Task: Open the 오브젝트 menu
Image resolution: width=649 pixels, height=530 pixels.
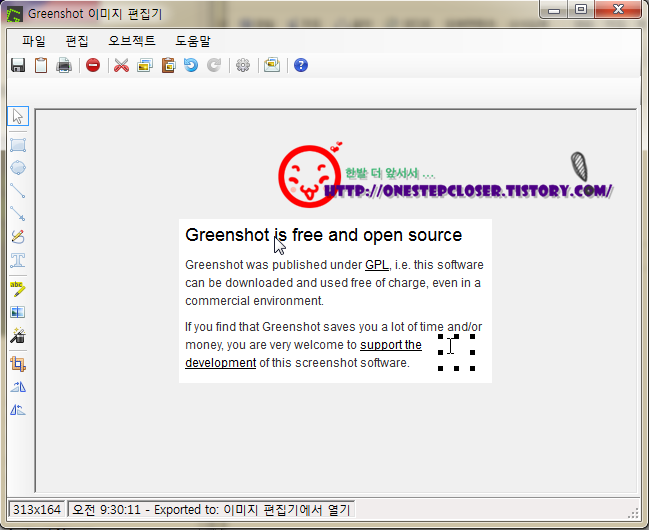Action: click(x=132, y=41)
